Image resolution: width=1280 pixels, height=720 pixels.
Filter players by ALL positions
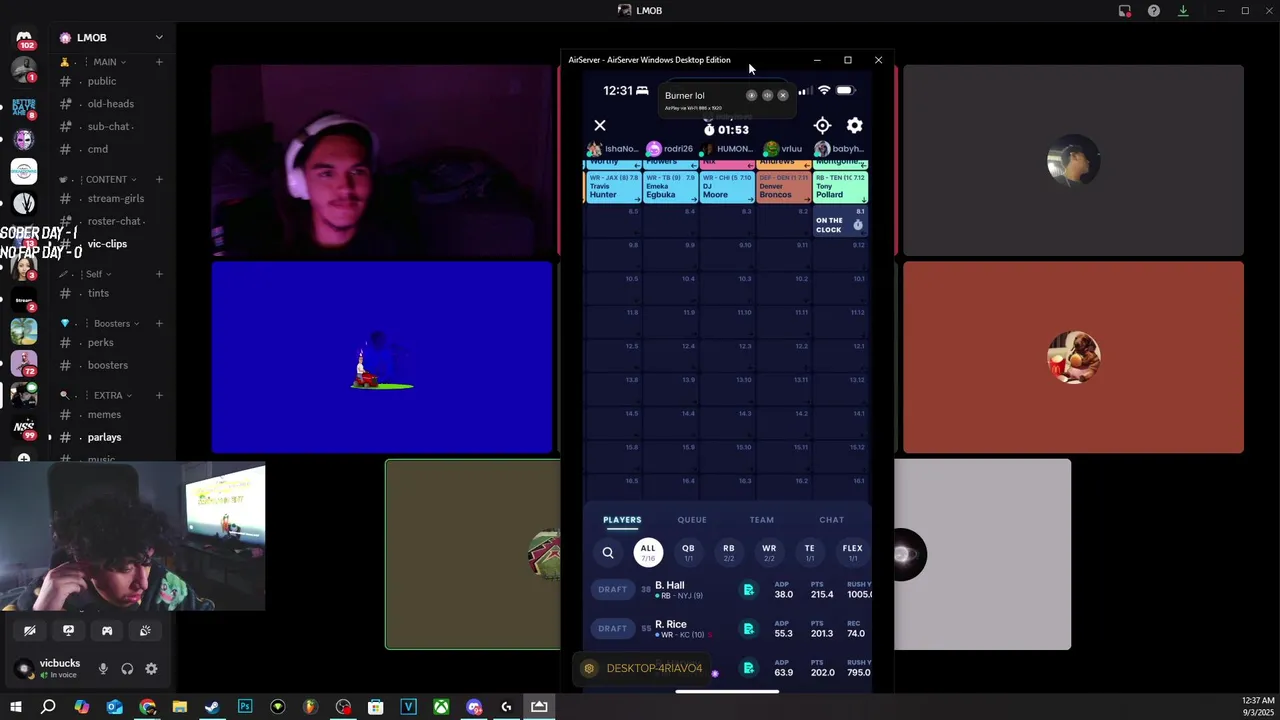[x=648, y=552]
